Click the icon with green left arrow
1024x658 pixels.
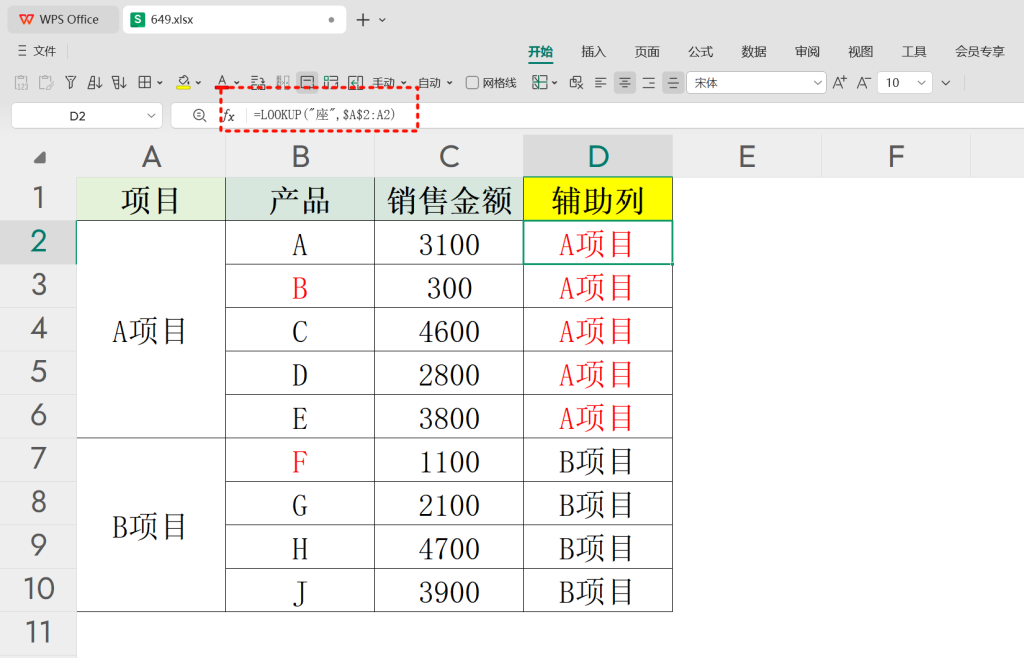tap(355, 83)
